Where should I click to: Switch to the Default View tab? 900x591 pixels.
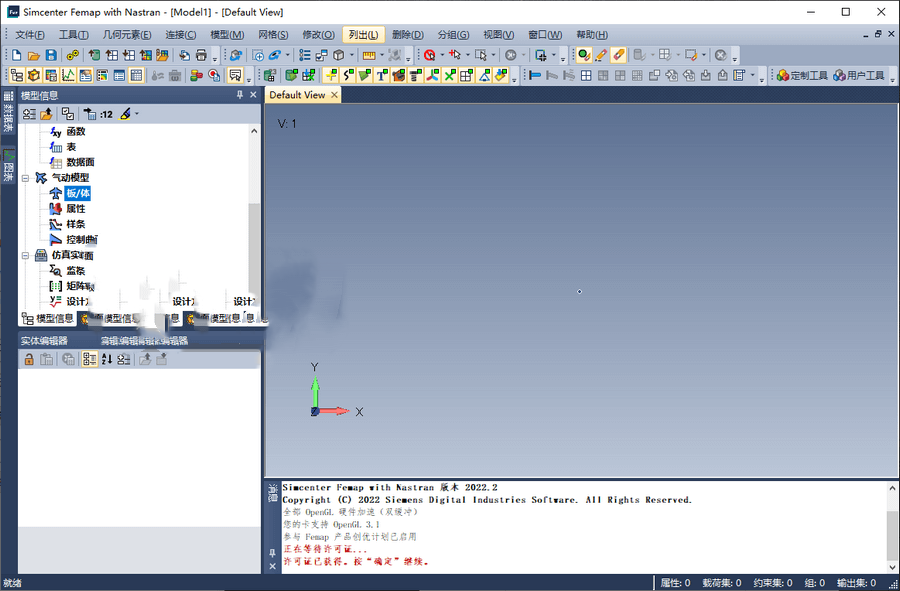[x=297, y=95]
